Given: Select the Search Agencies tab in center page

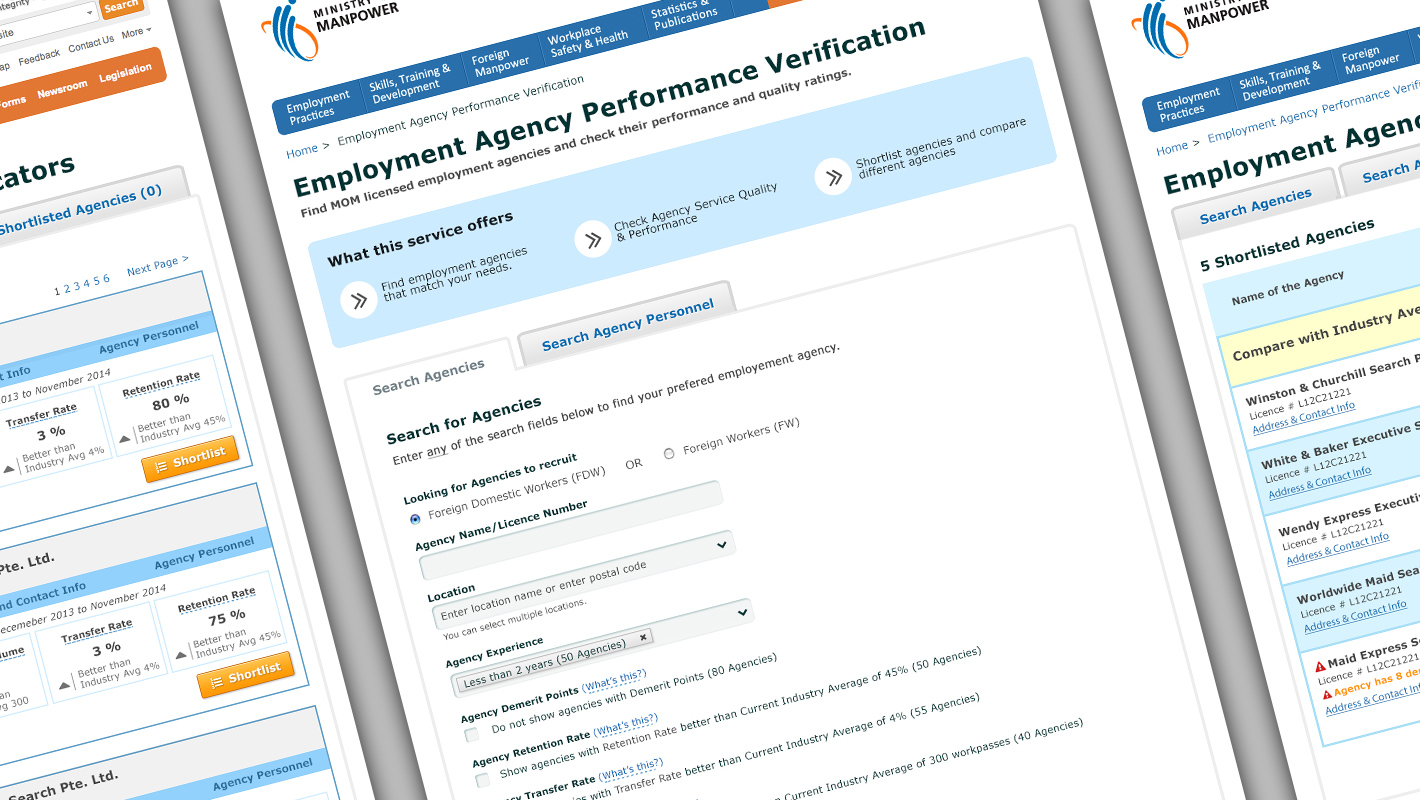Looking at the screenshot, I should point(428,377).
